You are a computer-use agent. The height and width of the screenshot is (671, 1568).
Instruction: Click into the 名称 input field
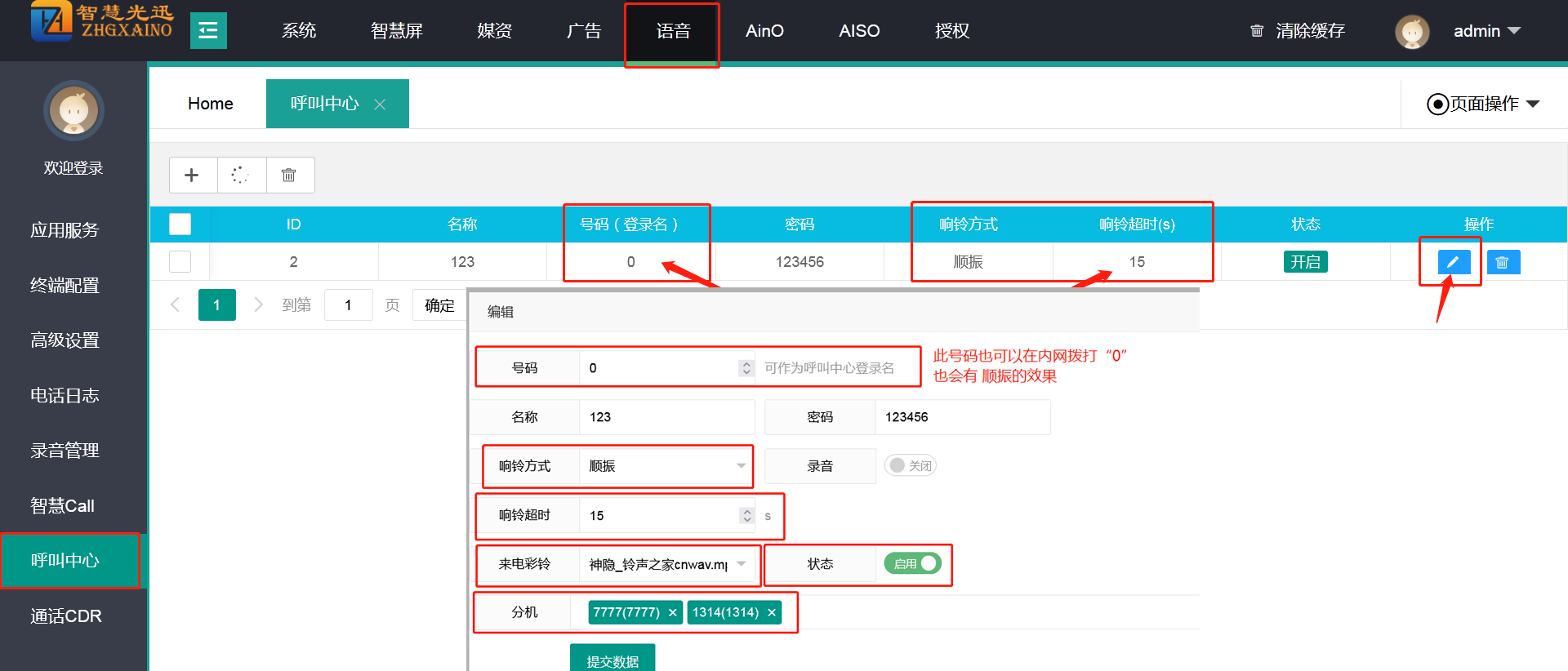pos(666,417)
